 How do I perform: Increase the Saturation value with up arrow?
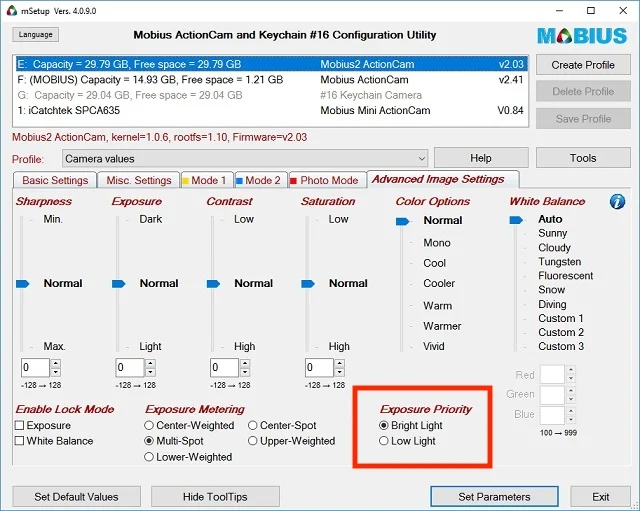point(340,363)
